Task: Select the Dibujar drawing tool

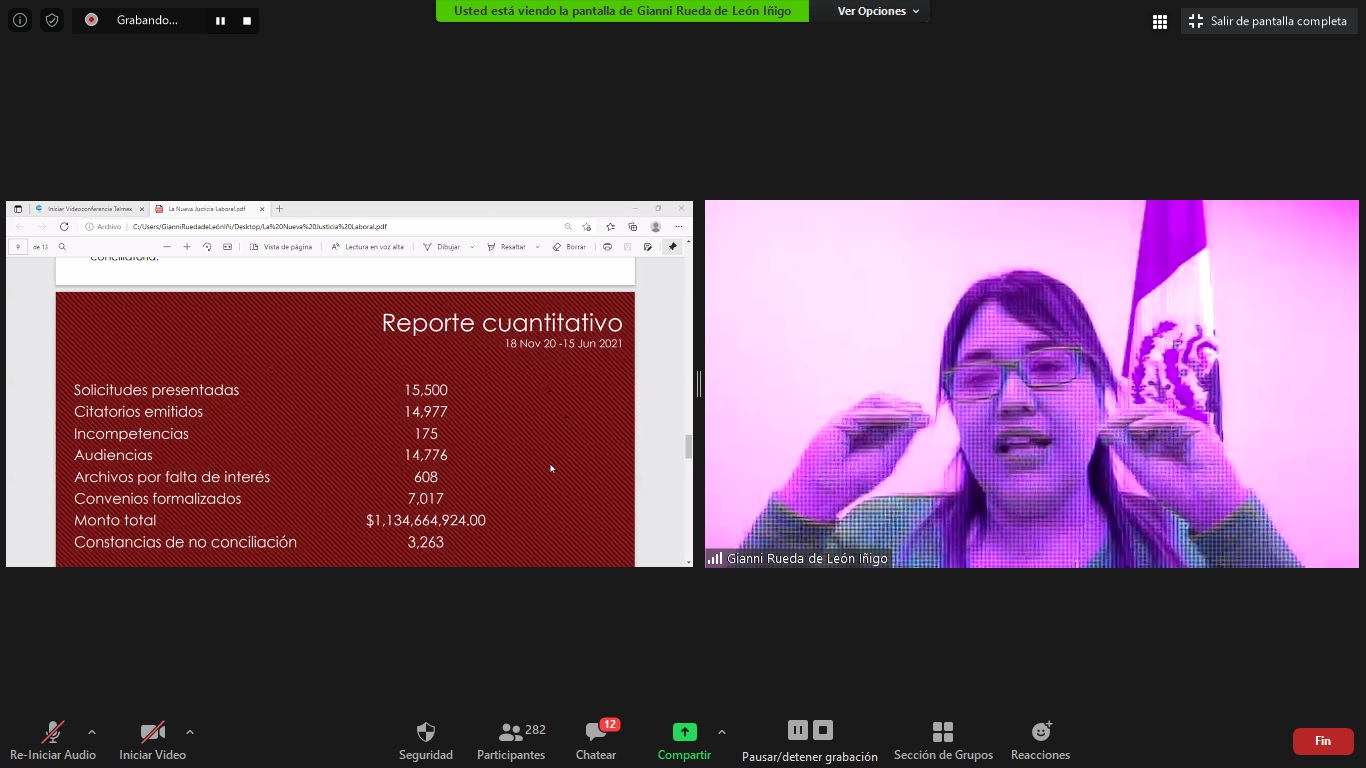Action: point(441,247)
